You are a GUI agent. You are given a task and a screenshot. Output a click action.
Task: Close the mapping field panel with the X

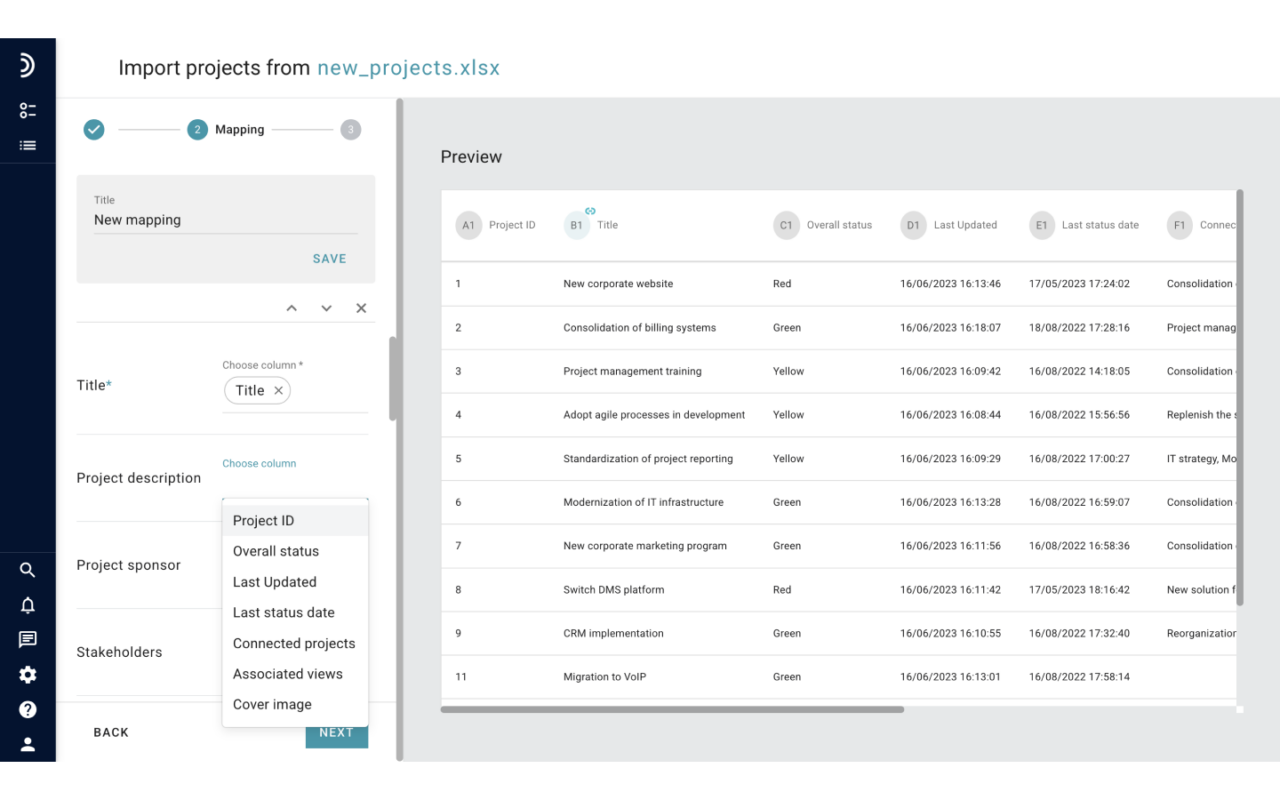(361, 308)
